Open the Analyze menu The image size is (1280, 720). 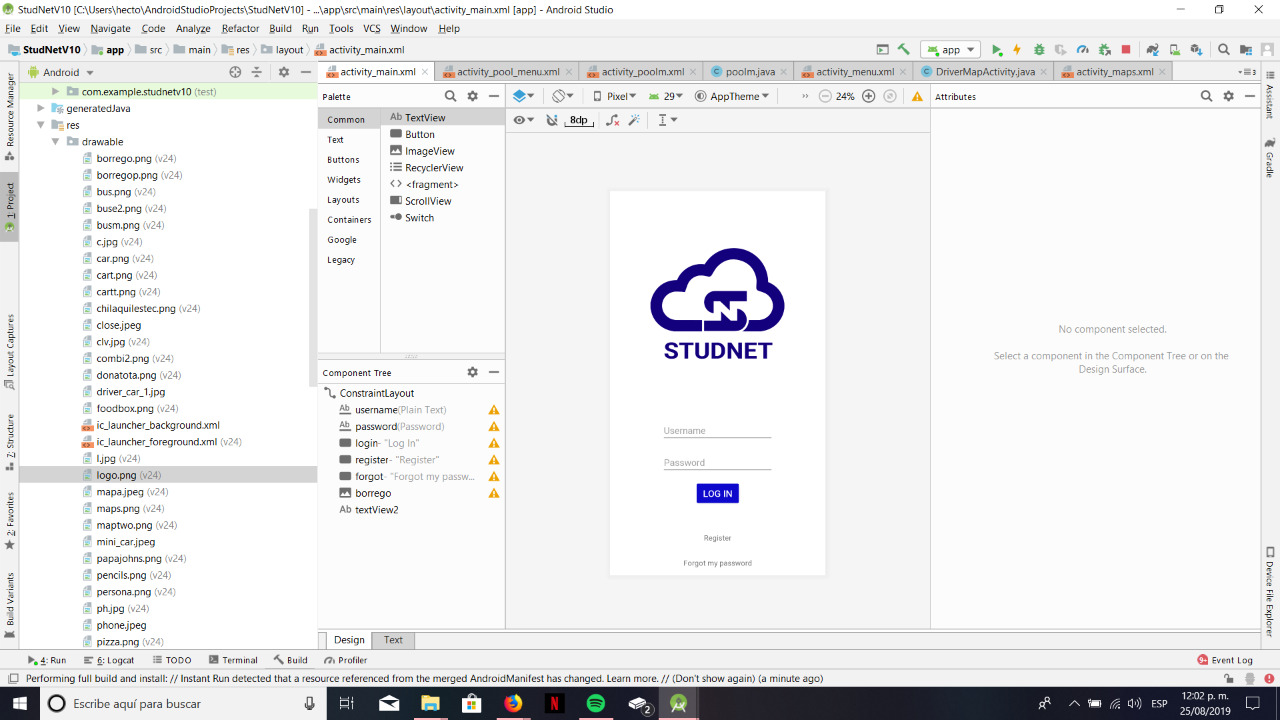click(x=193, y=29)
